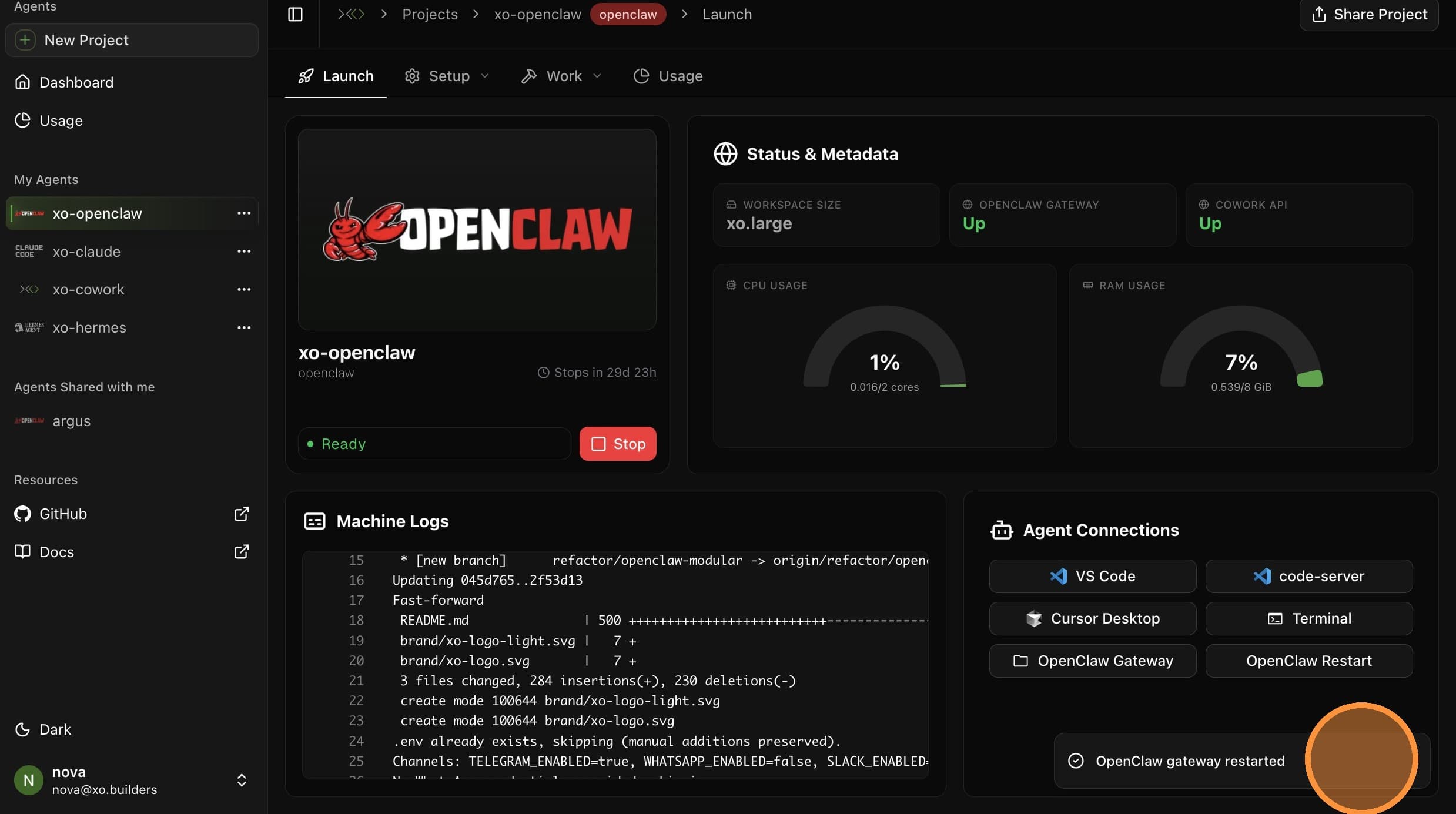Open the Work tab

pos(561,76)
